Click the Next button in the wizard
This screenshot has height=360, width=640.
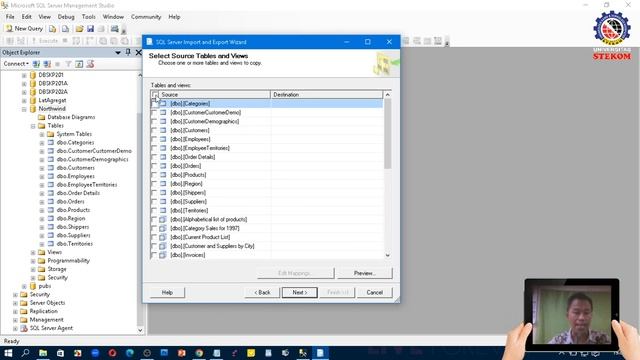[x=300, y=293]
